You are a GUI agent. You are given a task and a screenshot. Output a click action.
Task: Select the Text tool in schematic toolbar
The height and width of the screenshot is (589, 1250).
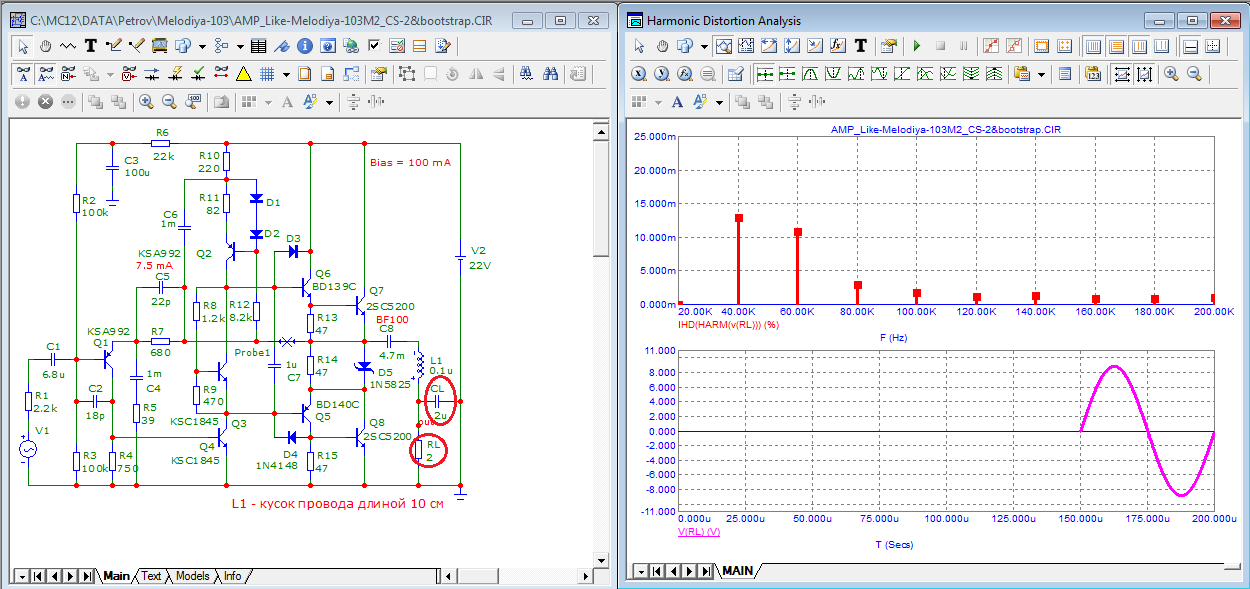tap(91, 45)
